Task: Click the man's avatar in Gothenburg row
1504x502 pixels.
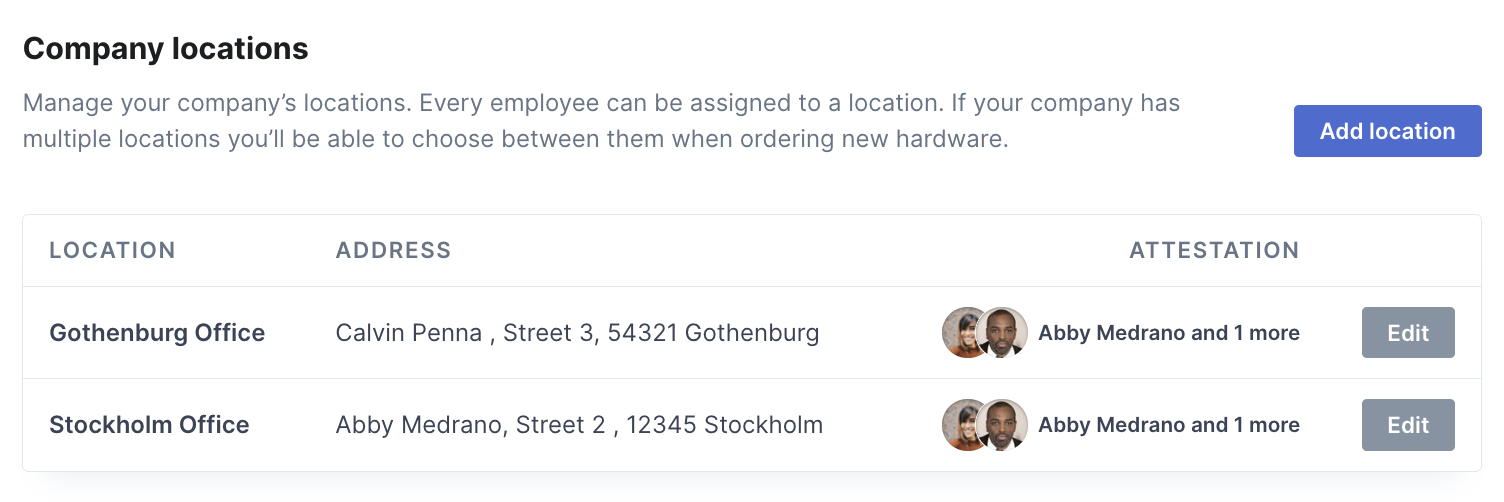Action: [x=1003, y=333]
